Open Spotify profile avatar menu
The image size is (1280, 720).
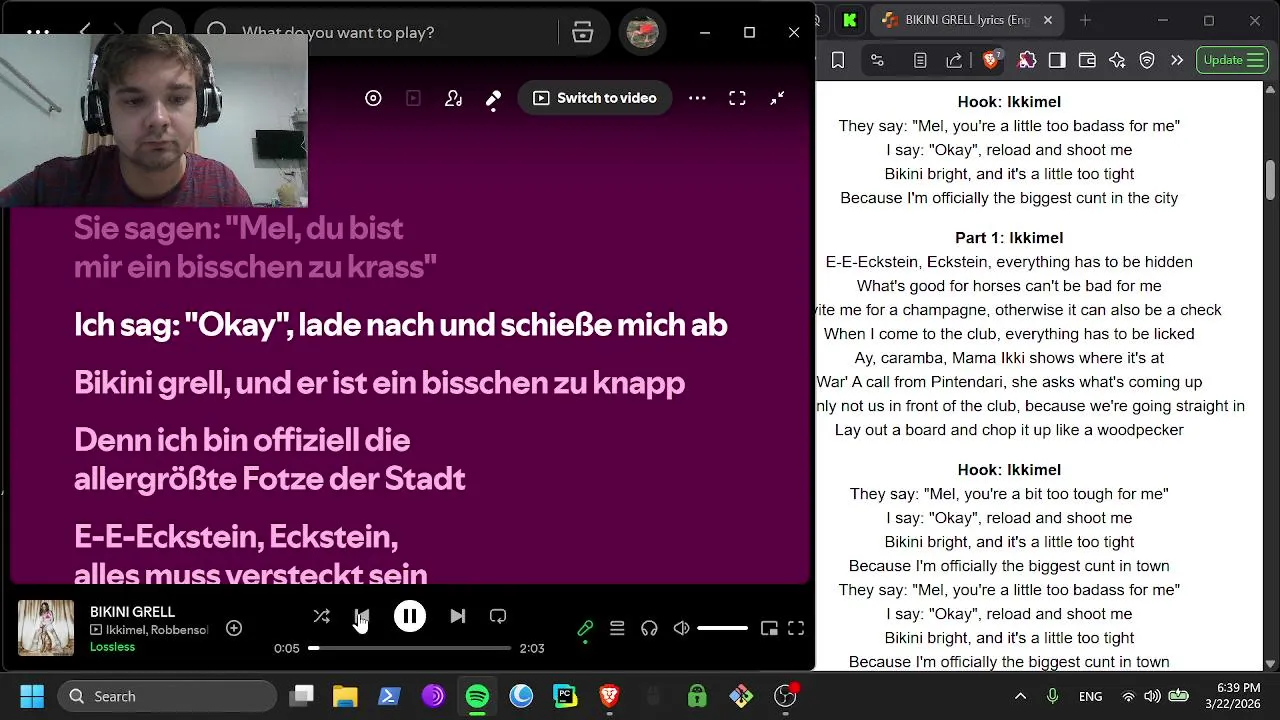[x=642, y=32]
